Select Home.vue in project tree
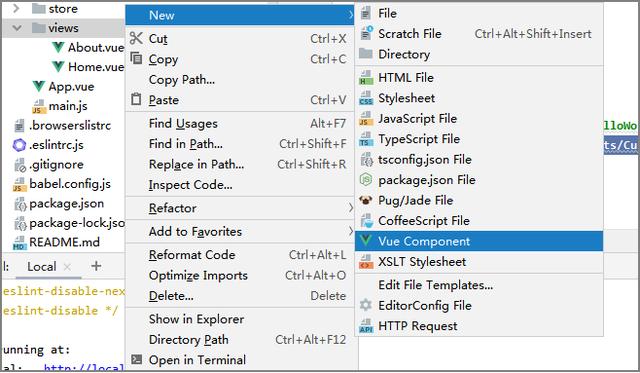640x373 pixels. tap(96, 67)
